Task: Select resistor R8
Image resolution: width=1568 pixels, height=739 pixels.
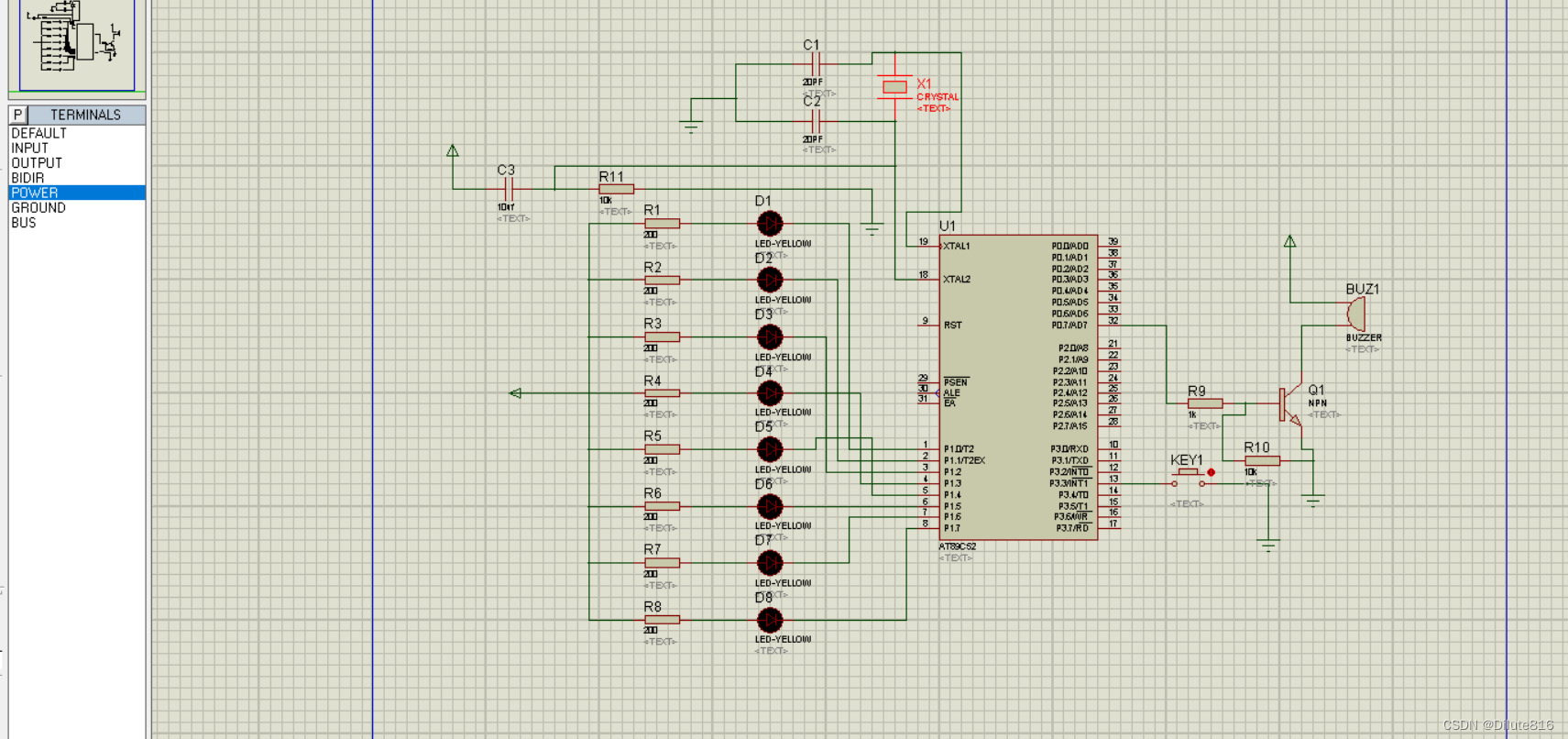Action: pyautogui.click(x=662, y=620)
